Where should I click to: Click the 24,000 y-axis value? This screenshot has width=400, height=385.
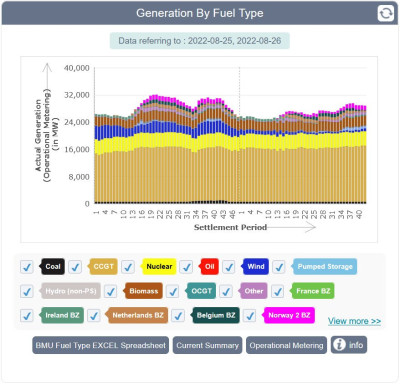point(77,122)
